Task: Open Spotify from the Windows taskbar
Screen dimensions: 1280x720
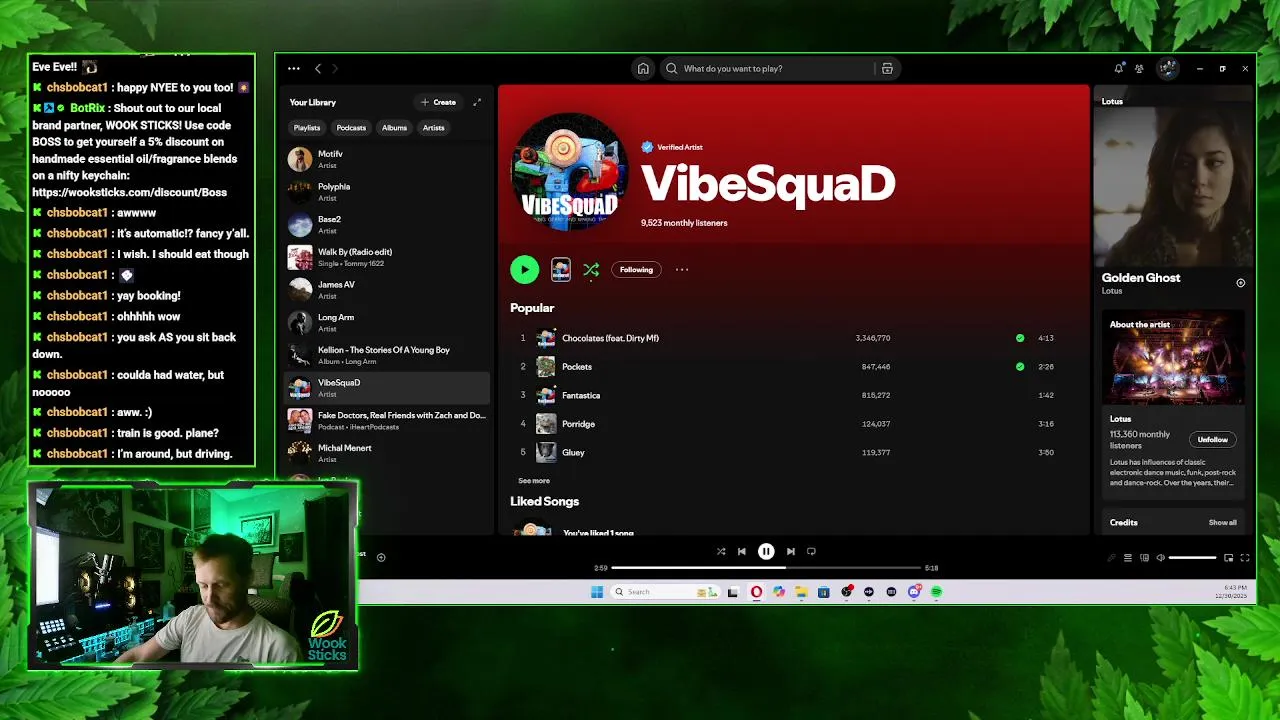Action: coord(937,592)
